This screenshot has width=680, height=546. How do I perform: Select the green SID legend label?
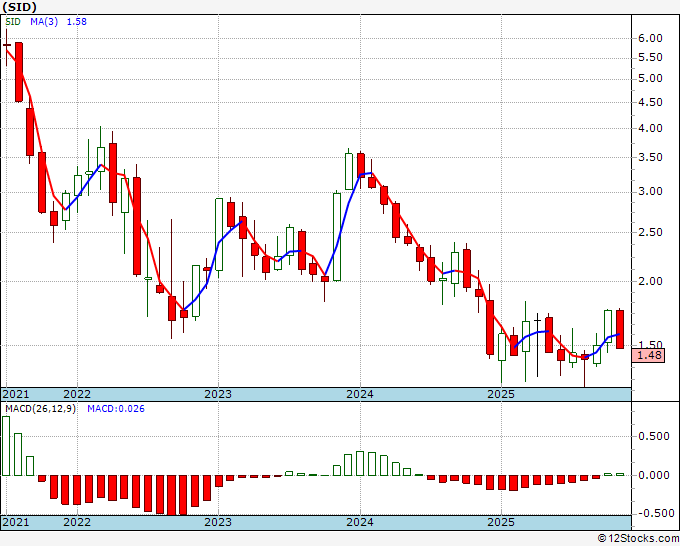[x=13, y=22]
